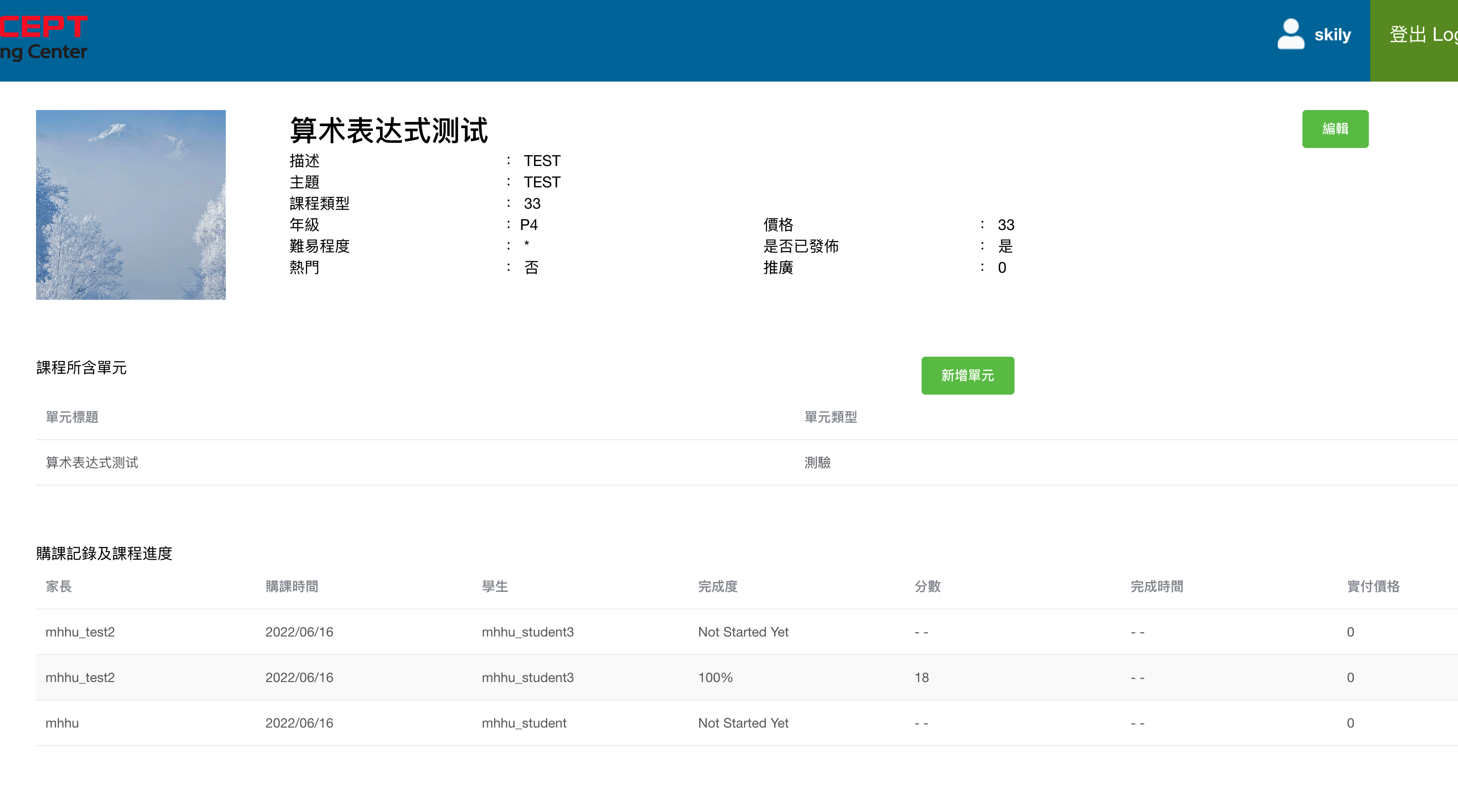Click the 描述 value TEST
Viewport: 1458px width, 812px height.
542,161
